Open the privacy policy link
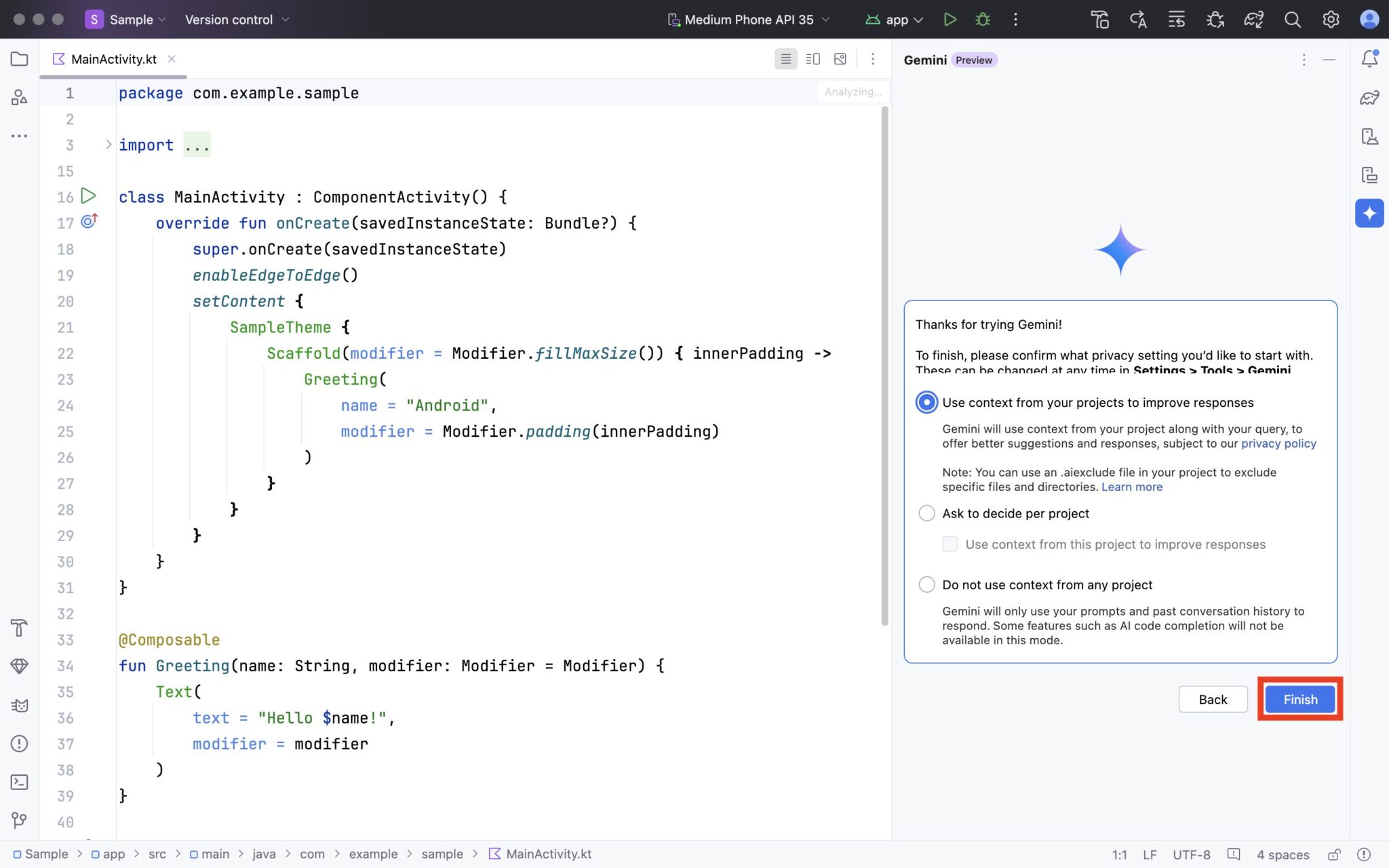 [x=1278, y=443]
